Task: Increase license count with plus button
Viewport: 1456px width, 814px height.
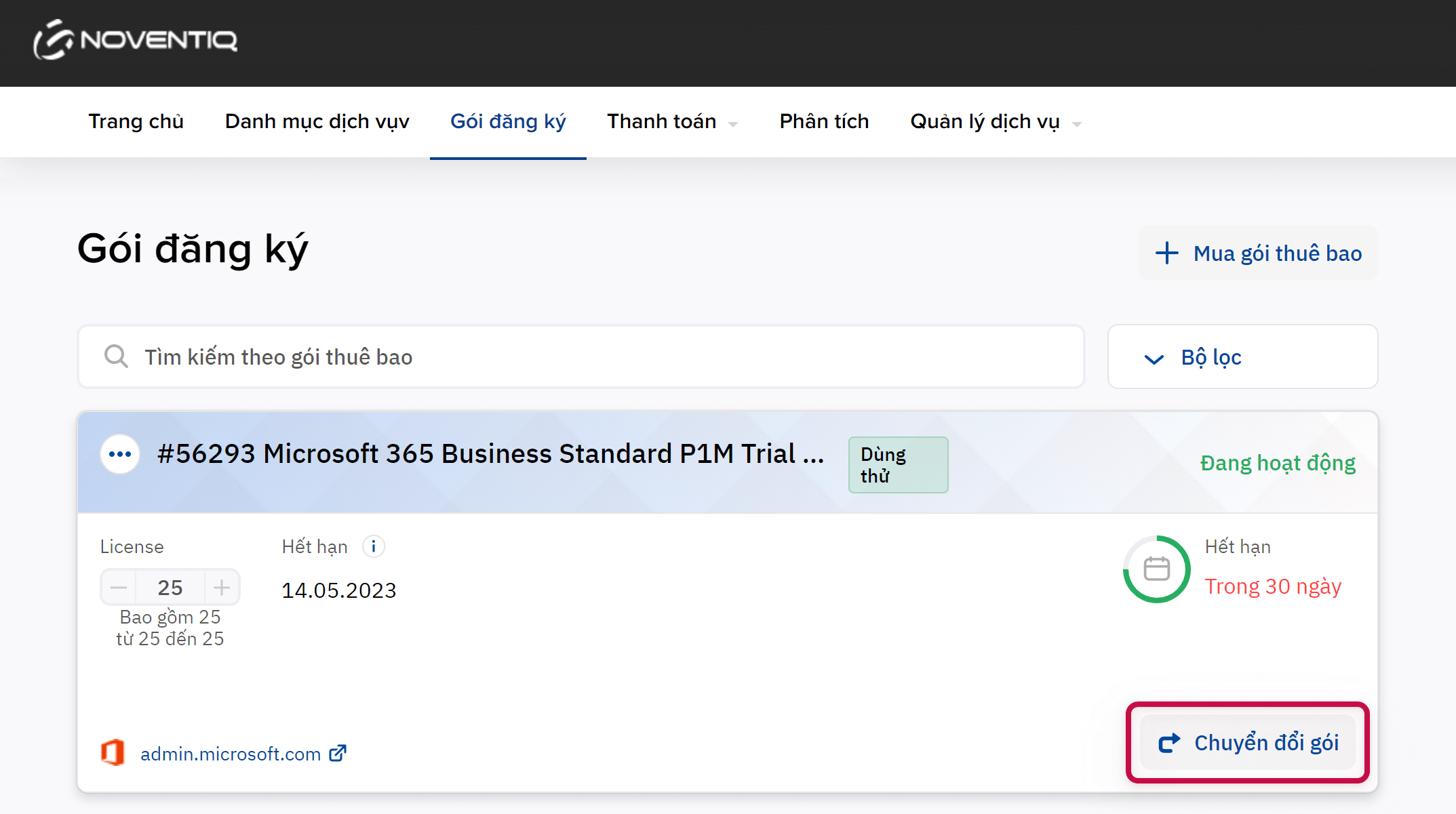Action: pos(222,588)
